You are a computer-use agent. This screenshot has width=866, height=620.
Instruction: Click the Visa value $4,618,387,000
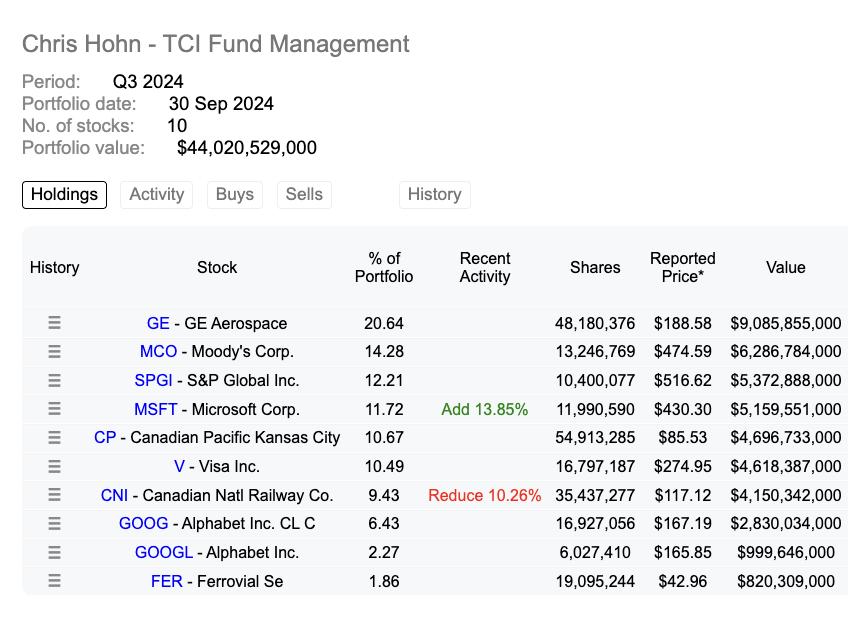[785, 467]
